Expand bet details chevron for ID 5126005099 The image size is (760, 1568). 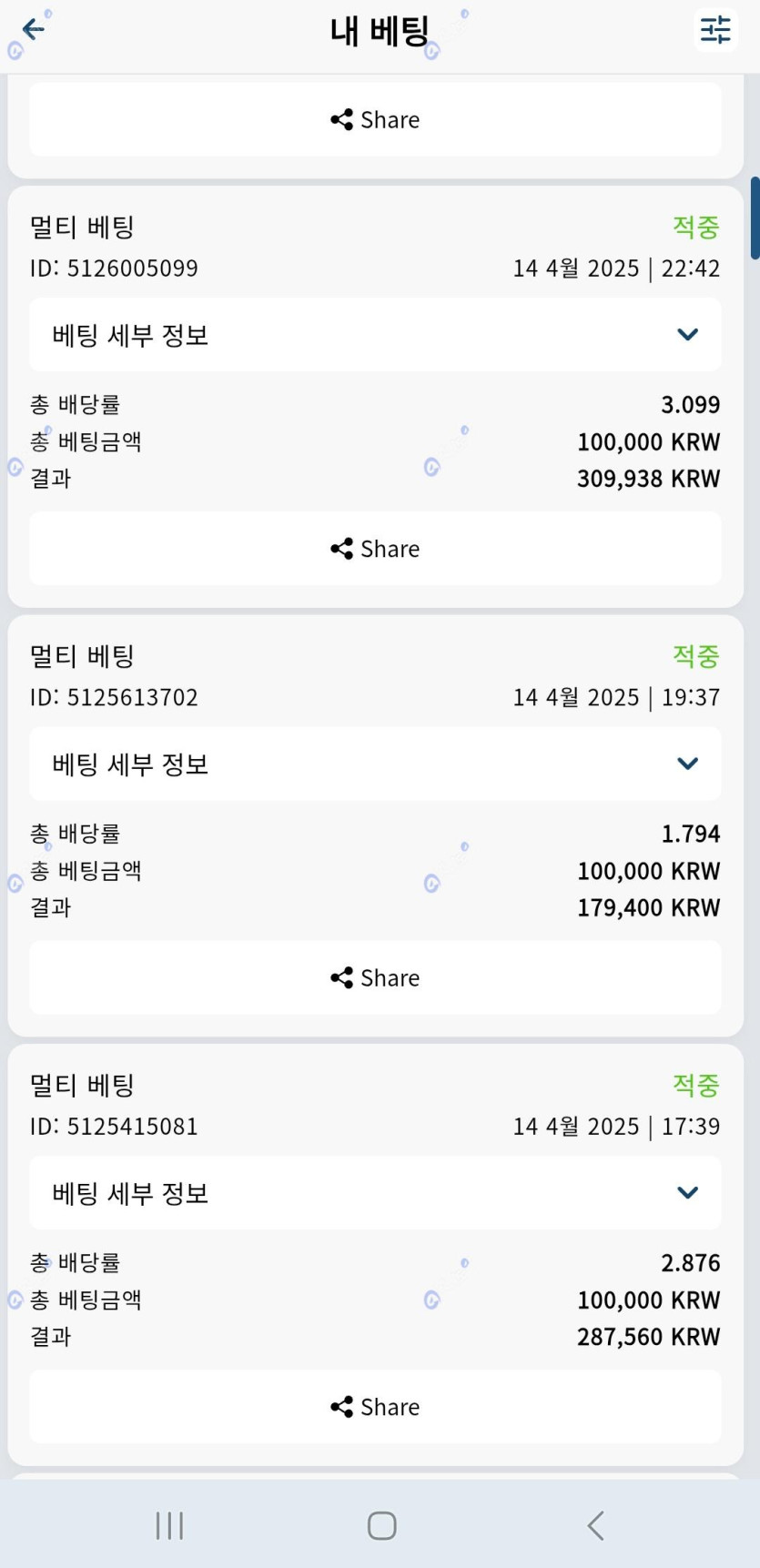pyautogui.click(x=688, y=335)
